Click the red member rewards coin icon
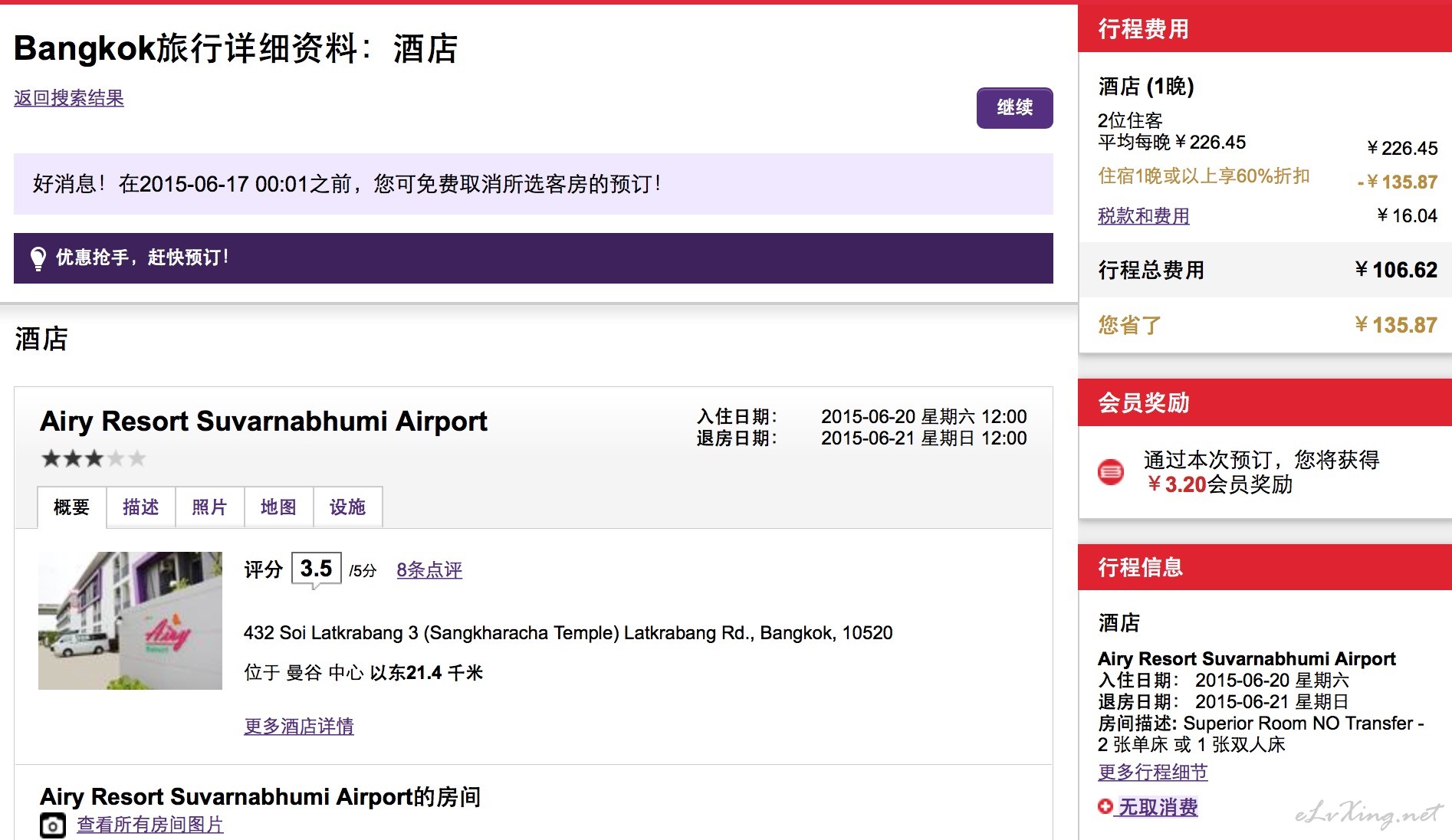The width and height of the screenshot is (1452, 840). click(1111, 472)
